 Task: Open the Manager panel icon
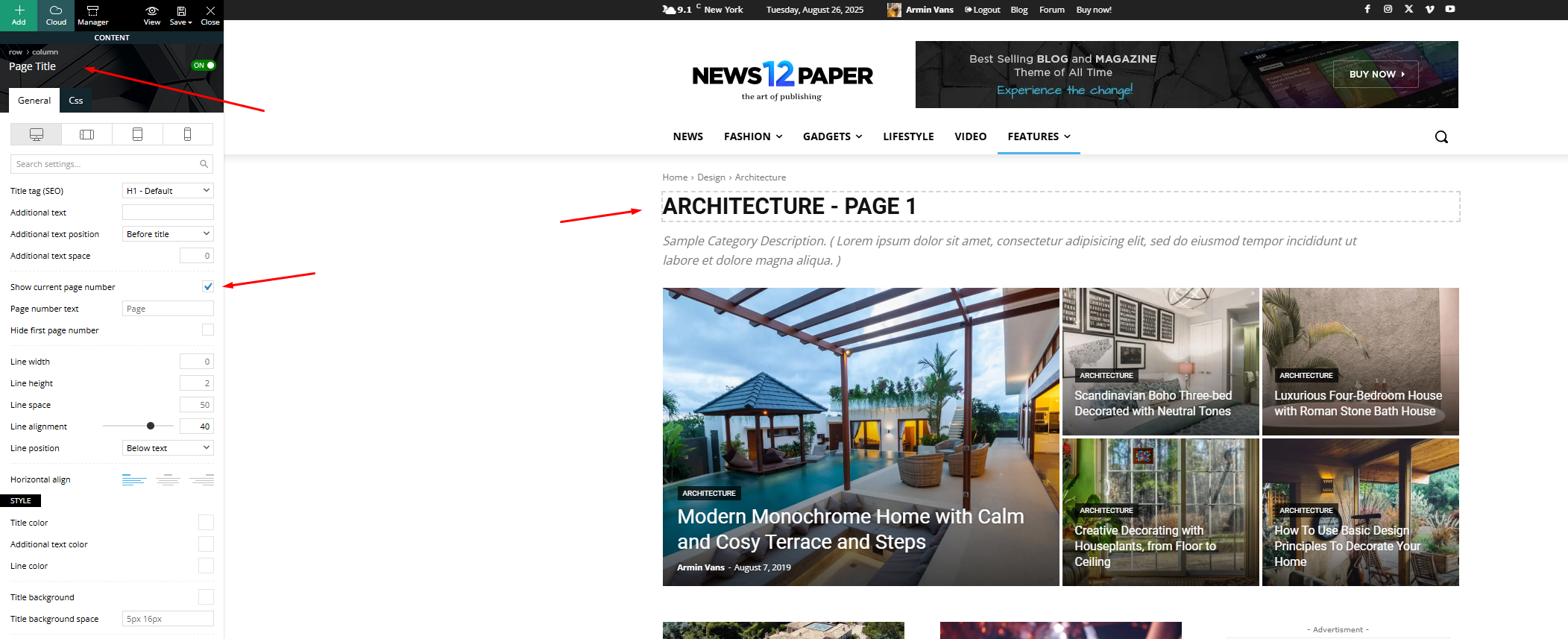tap(92, 10)
